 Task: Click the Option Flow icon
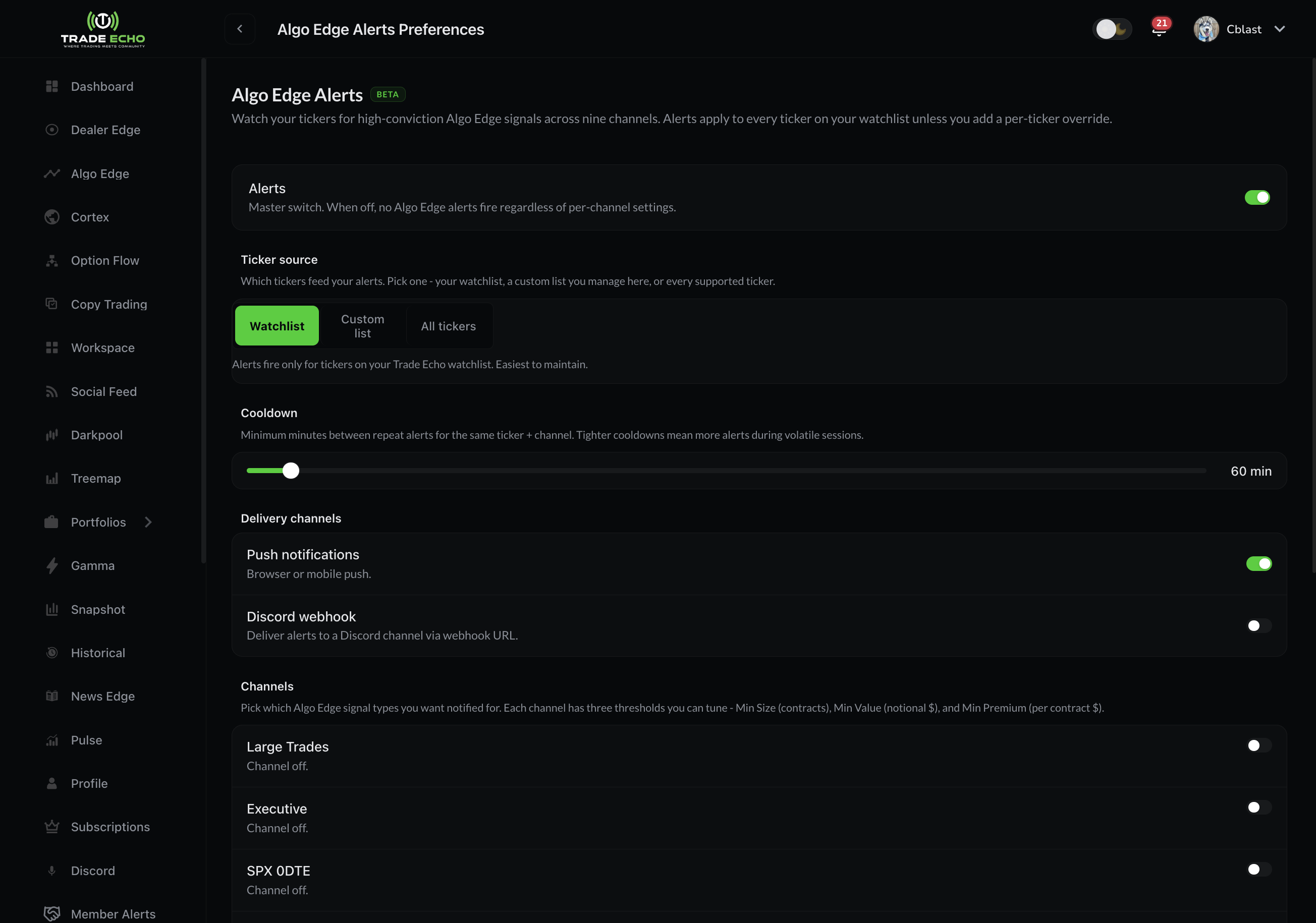coord(51,261)
